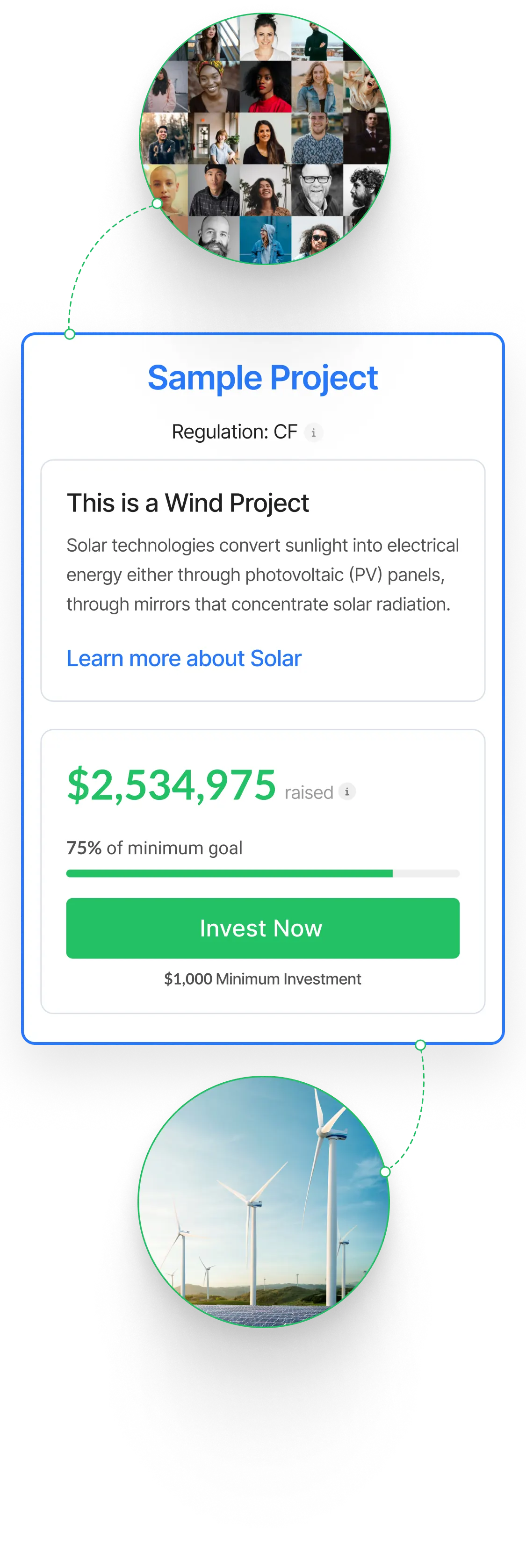
Task: Click the wind project description card
Action: pyautogui.click(x=262, y=578)
